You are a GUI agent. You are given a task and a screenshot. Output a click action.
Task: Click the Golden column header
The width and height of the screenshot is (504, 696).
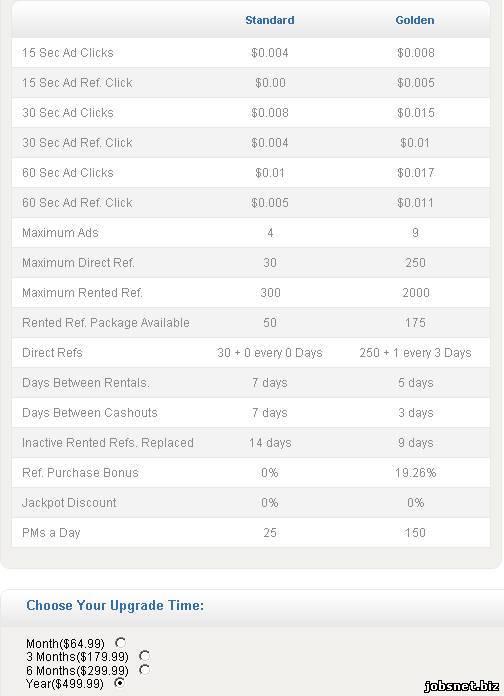[x=415, y=20]
